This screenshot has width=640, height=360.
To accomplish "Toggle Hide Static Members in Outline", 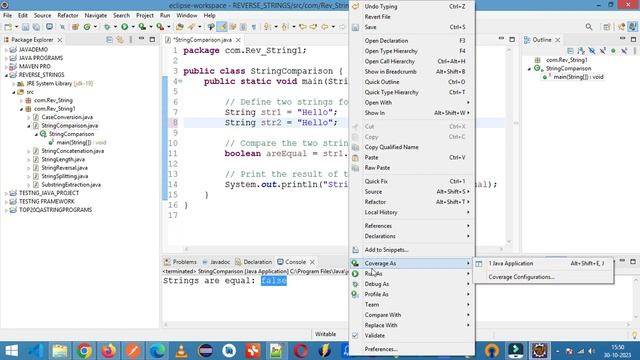I will [x=602, y=51].
